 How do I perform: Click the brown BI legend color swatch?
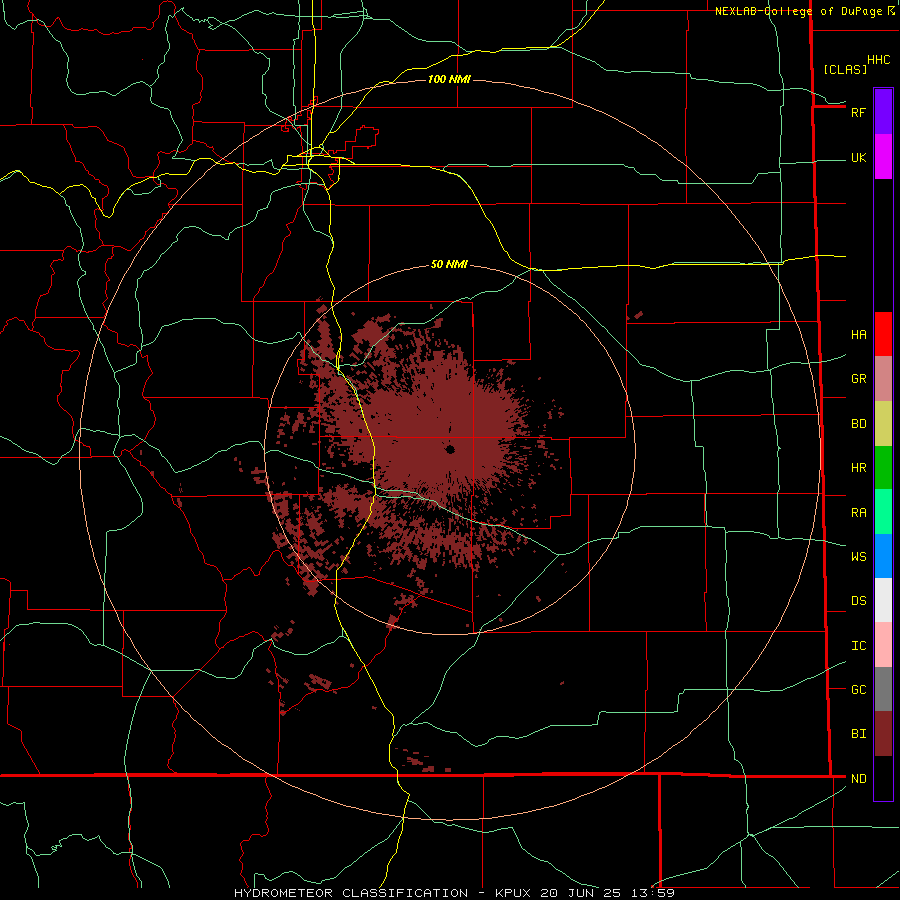[x=883, y=734]
